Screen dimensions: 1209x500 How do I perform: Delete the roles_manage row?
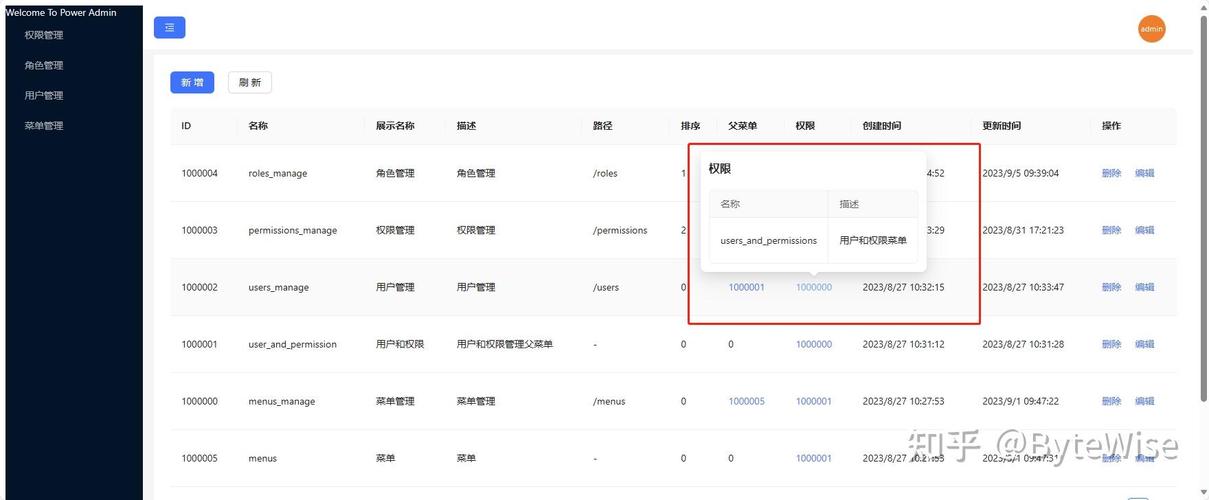[1111, 173]
